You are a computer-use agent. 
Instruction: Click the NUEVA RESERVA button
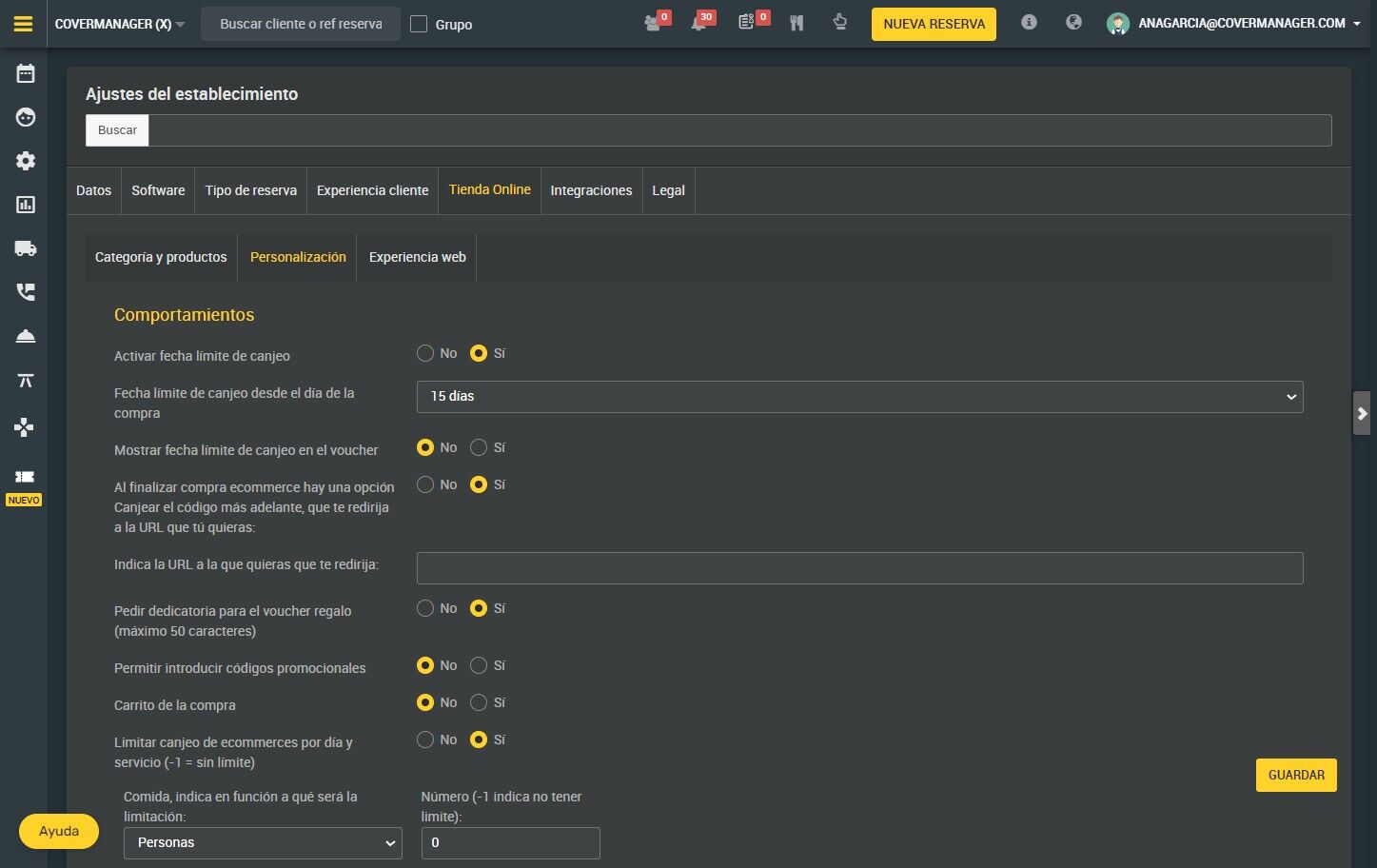coord(934,24)
